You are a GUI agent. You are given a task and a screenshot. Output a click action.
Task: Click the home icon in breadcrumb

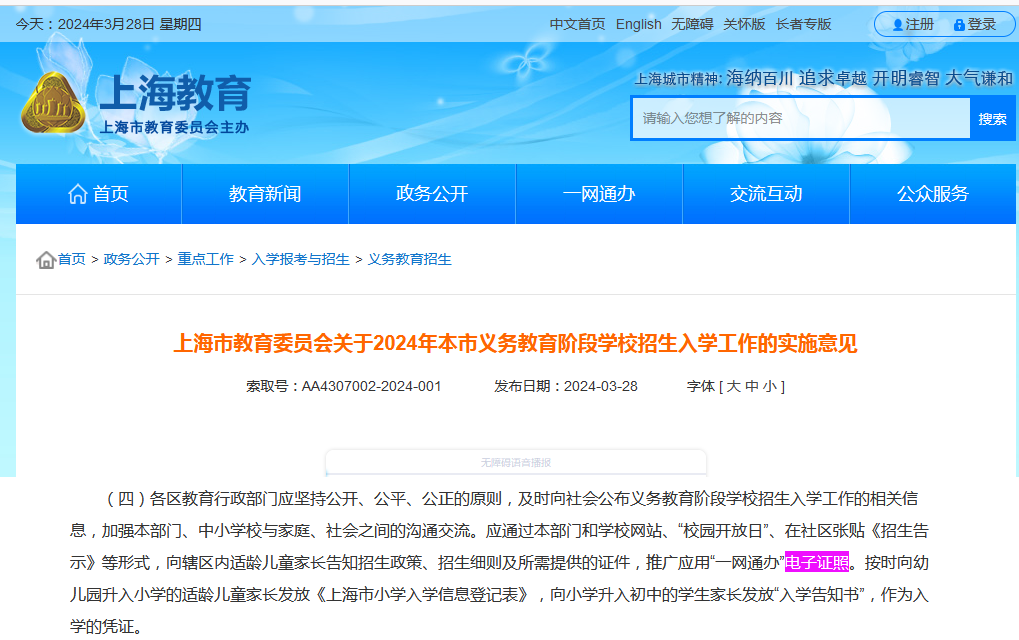tap(46, 260)
